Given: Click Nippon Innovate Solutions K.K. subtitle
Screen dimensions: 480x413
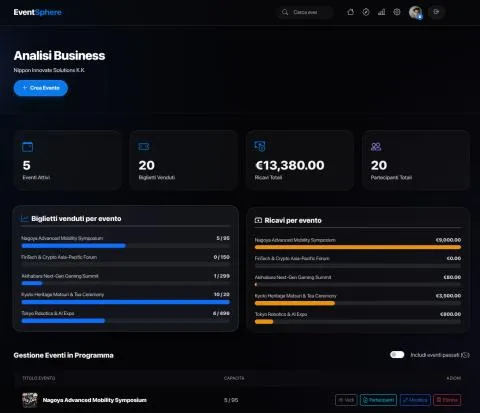Looking at the screenshot, I should 49,70.
